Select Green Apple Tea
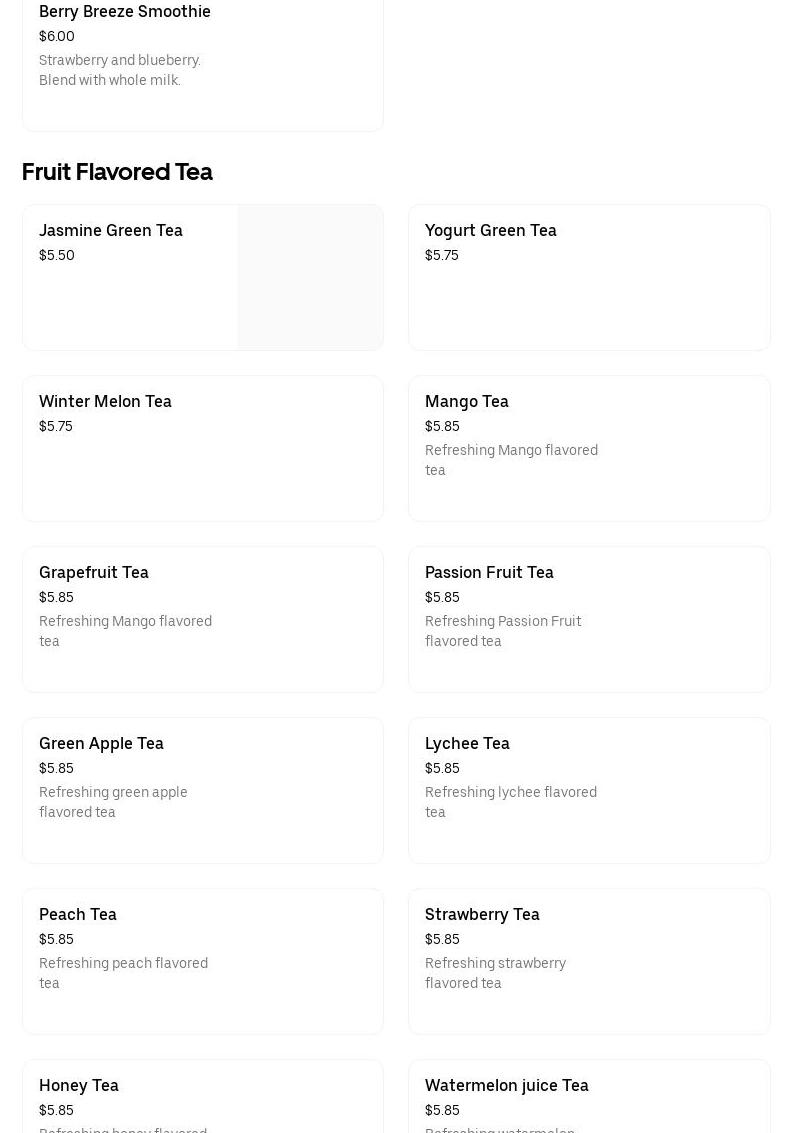The width and height of the screenshot is (804, 1133). pyautogui.click(x=202, y=790)
